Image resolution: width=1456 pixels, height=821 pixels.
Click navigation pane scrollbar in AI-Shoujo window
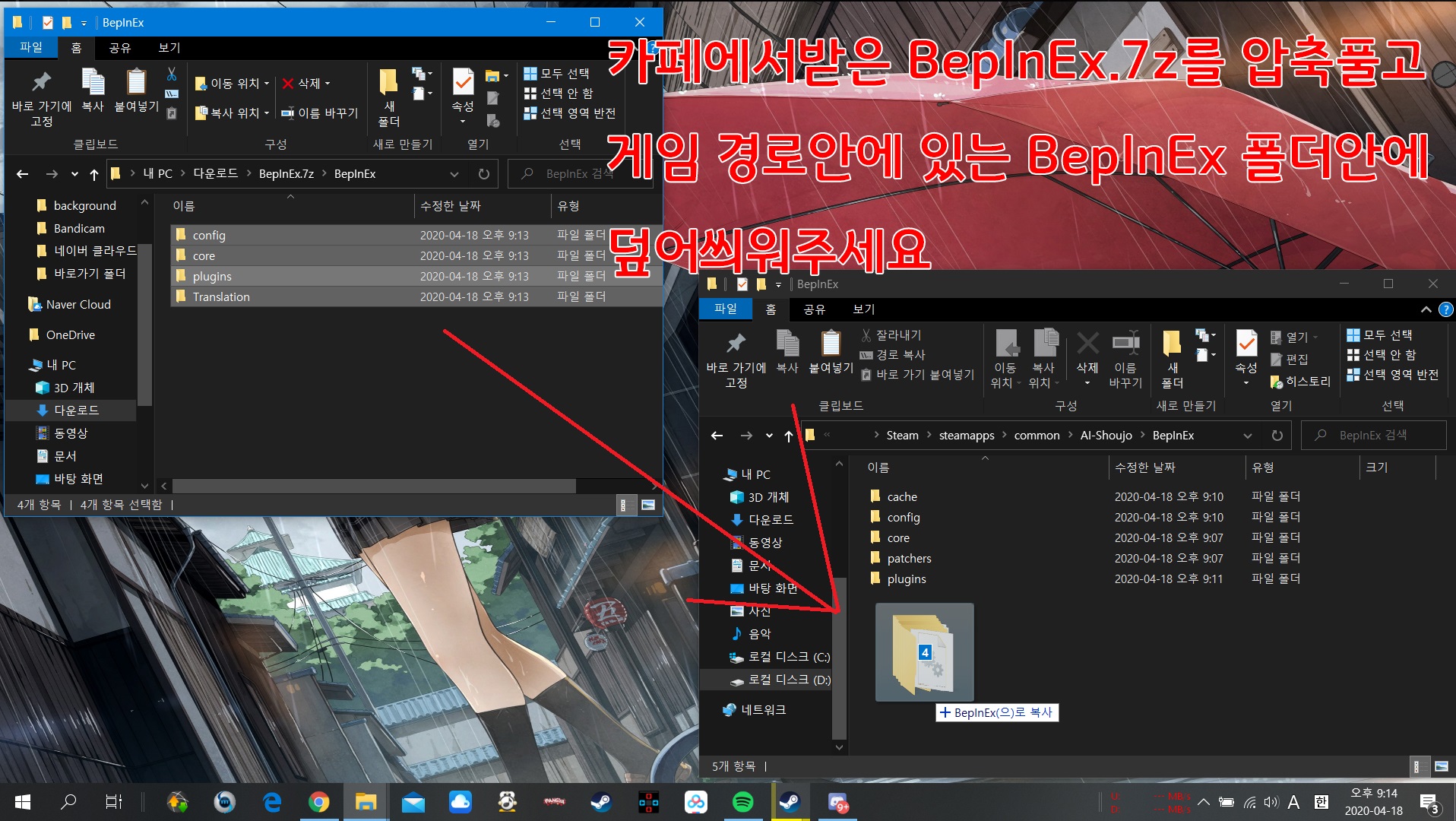(x=839, y=658)
